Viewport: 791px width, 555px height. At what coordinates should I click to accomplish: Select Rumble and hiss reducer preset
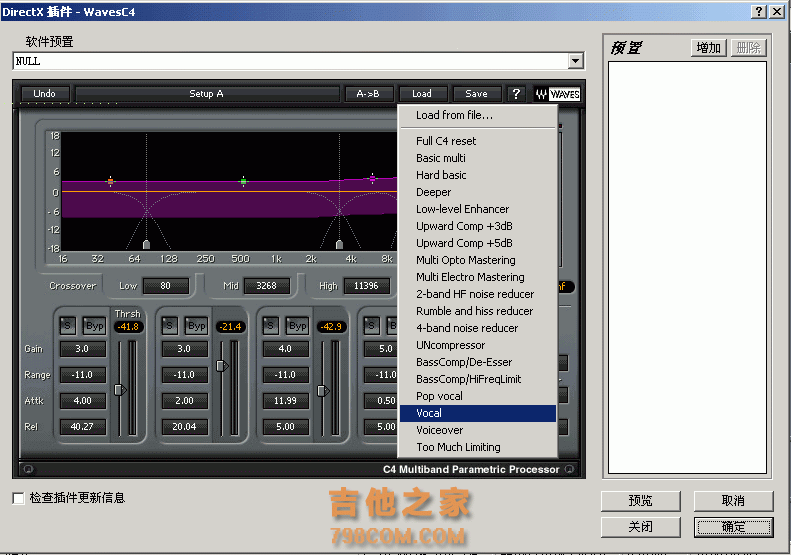tap(478, 311)
